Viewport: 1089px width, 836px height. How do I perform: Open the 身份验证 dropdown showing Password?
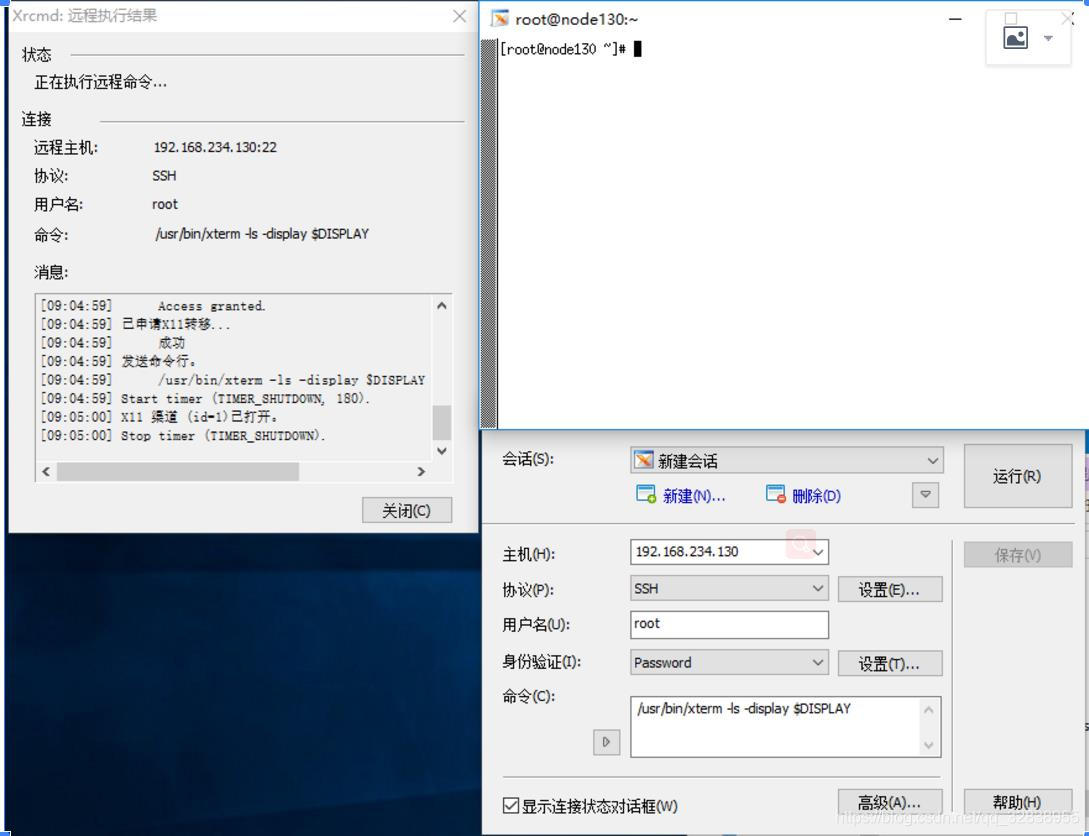(816, 662)
